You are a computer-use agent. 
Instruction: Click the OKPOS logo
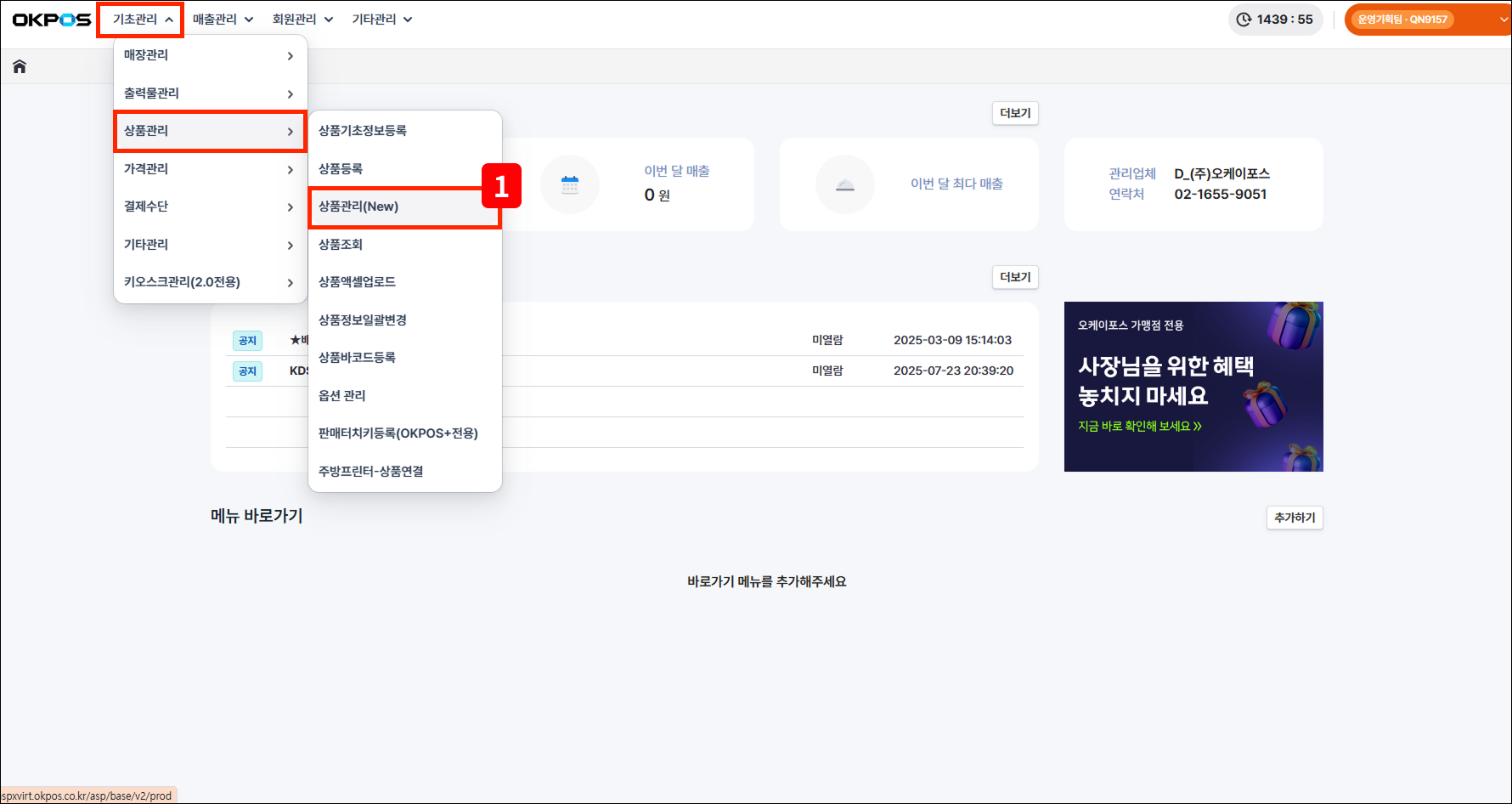[x=51, y=20]
